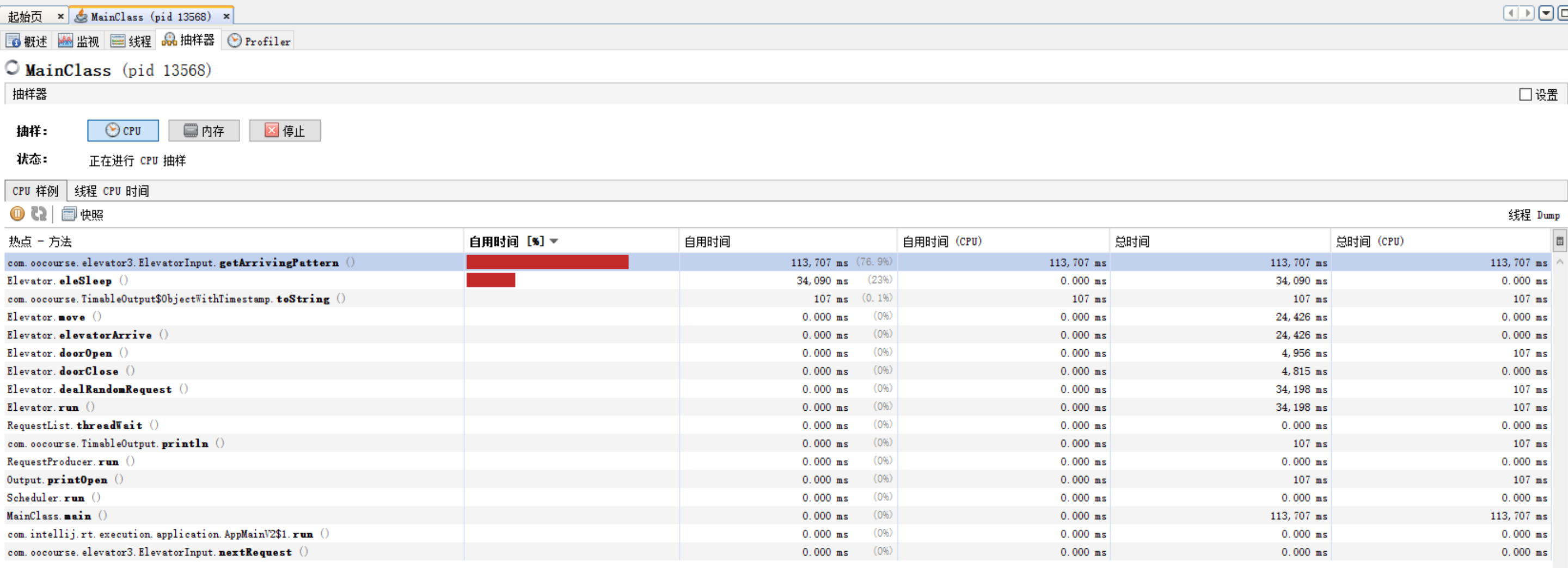Select the AppMainV2$1.run method row
This screenshot has width=1568, height=568.
pos(778,534)
